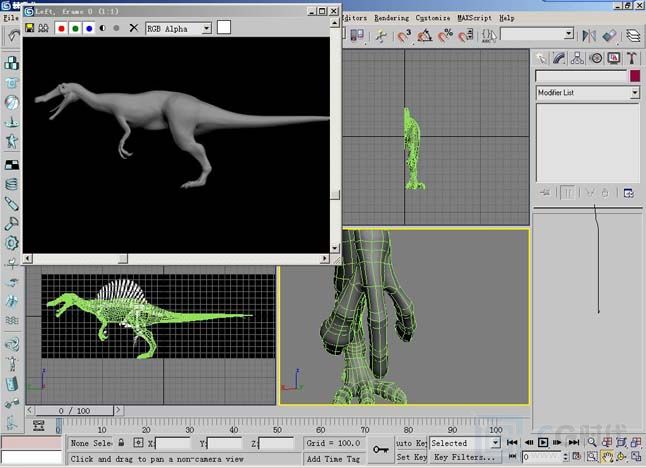Click the Select and Manipulate tool

pyautogui.click(x=382, y=36)
